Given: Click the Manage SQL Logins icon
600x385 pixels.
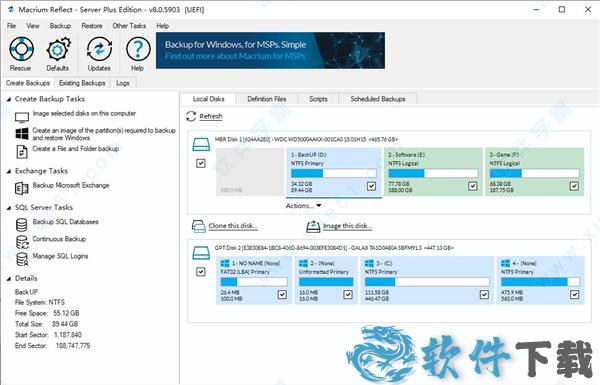Looking at the screenshot, I should pyautogui.click(x=22, y=259).
